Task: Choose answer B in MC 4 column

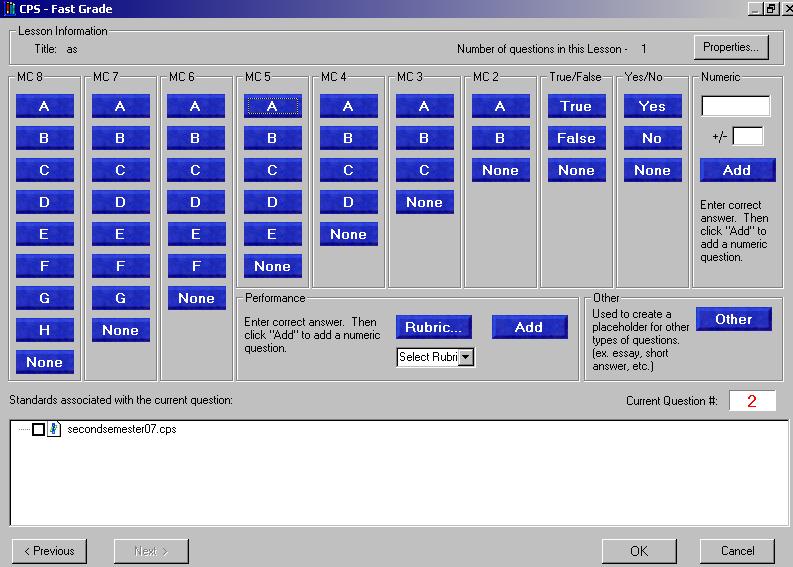Action: [348, 138]
